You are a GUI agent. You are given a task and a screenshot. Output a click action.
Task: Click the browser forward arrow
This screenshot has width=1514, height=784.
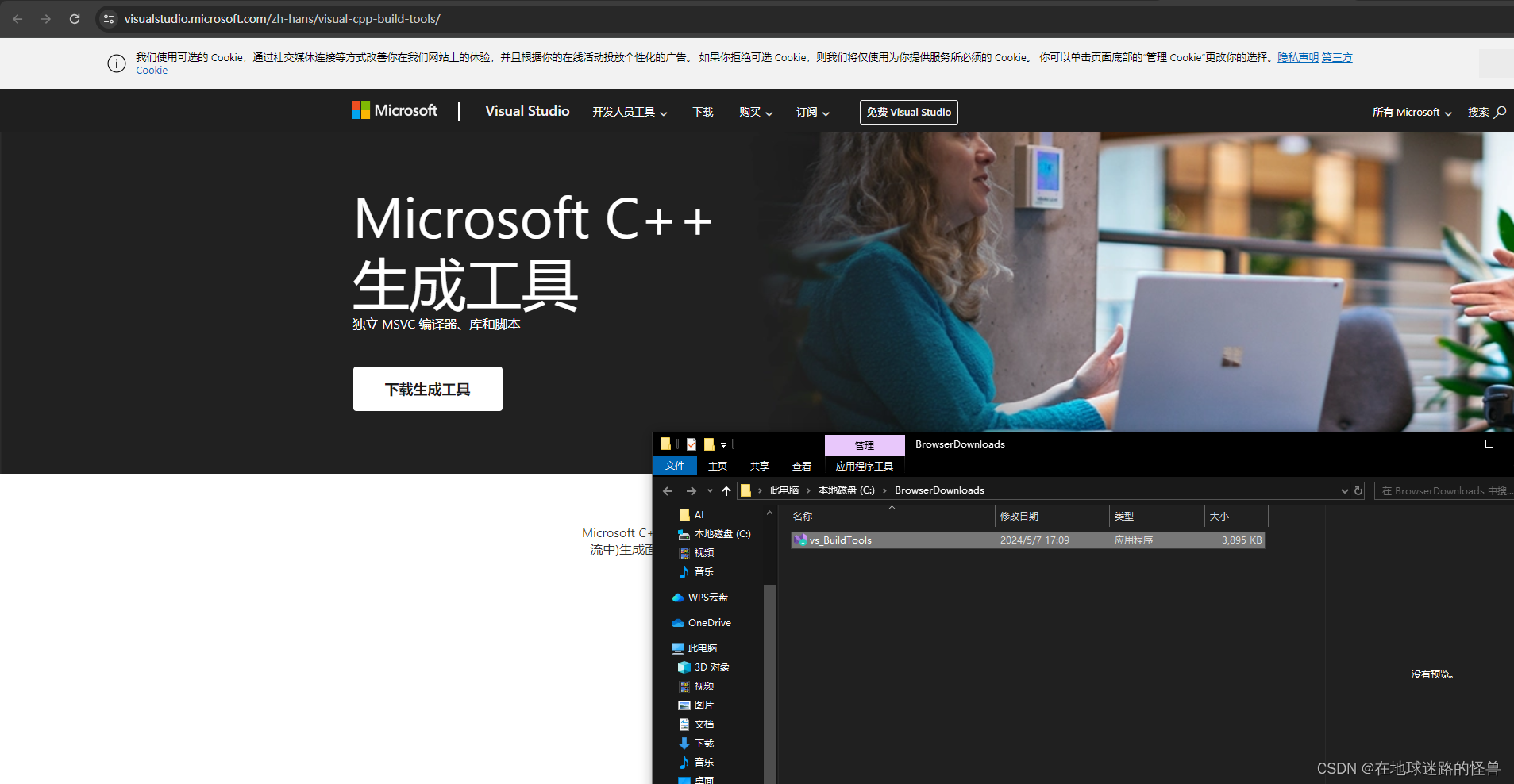(x=46, y=19)
